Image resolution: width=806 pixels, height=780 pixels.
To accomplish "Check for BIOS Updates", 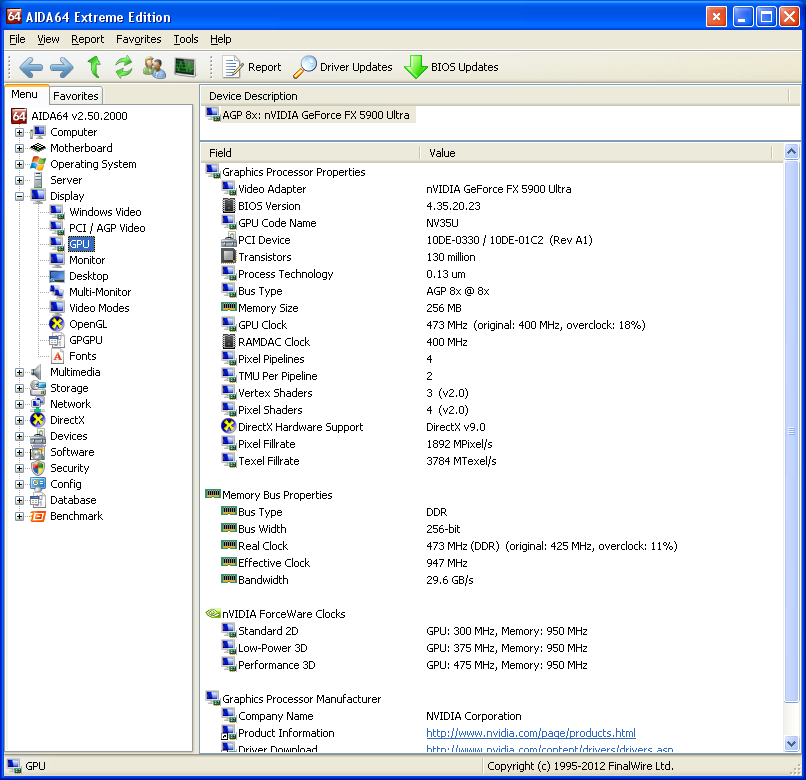I will tap(451, 67).
